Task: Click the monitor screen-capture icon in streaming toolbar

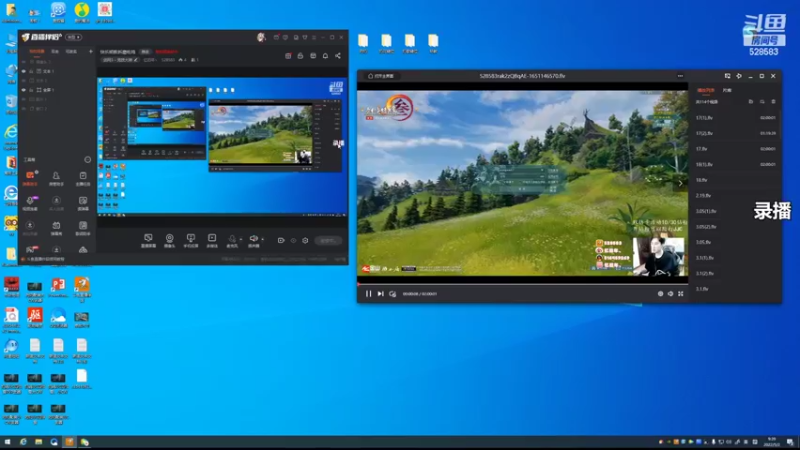Action: 148,238
